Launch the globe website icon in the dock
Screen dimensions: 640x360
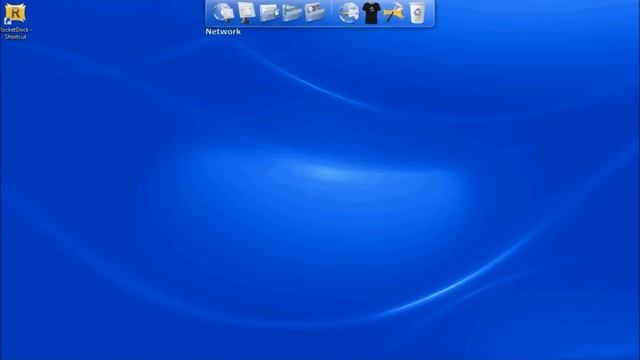(348, 13)
